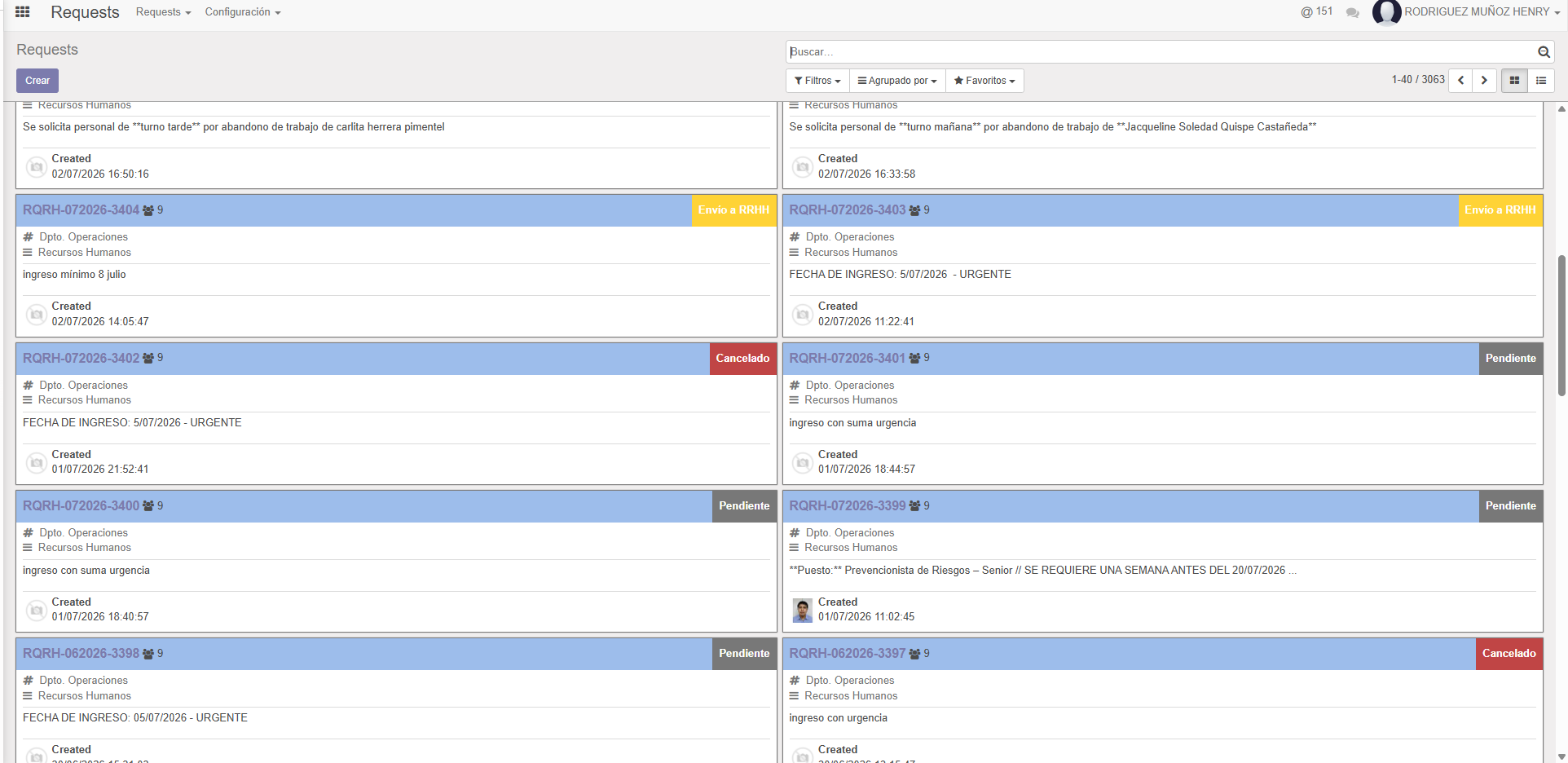This screenshot has width=1568, height=763.
Task: Click the Requests app title
Action: pyautogui.click(x=85, y=12)
